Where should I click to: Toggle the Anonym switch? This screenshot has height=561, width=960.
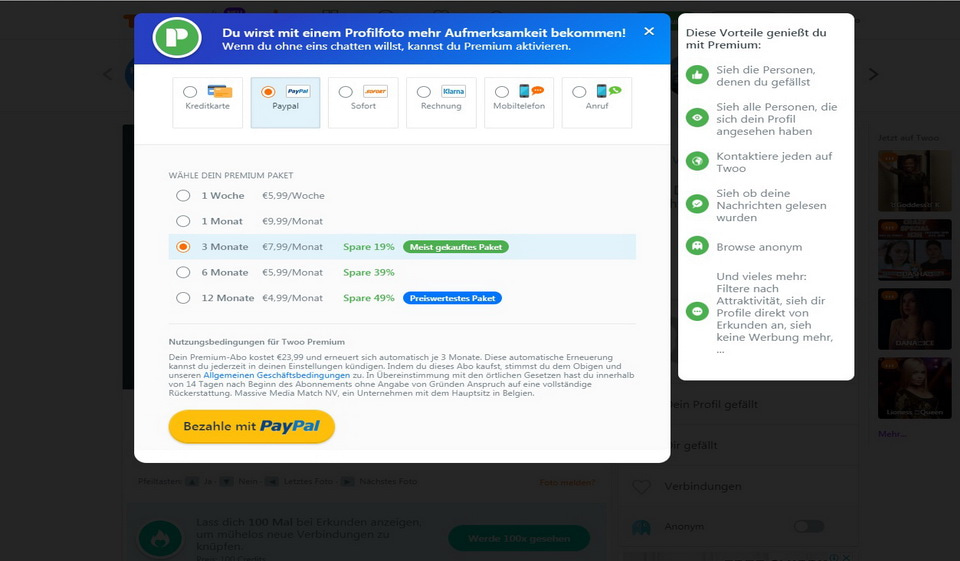click(809, 526)
